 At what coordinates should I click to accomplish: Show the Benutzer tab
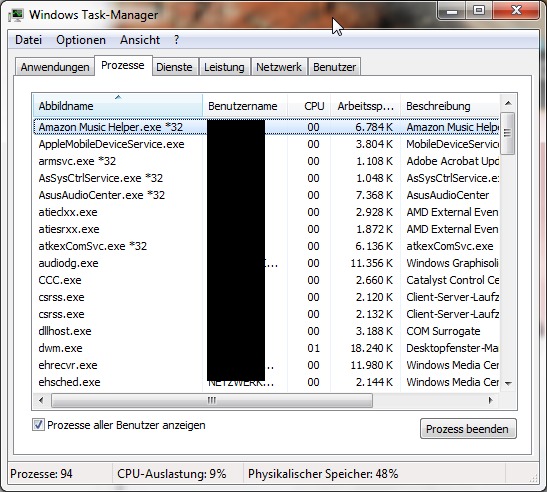[x=335, y=67]
